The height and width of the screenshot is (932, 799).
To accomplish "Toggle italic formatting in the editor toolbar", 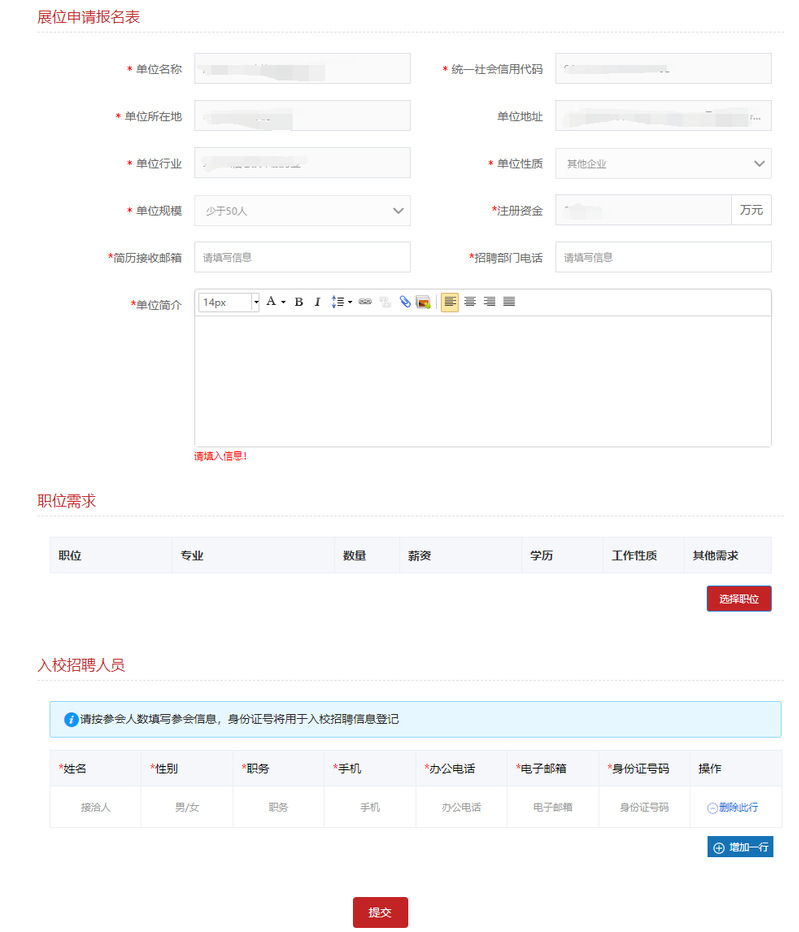I will click(x=317, y=302).
